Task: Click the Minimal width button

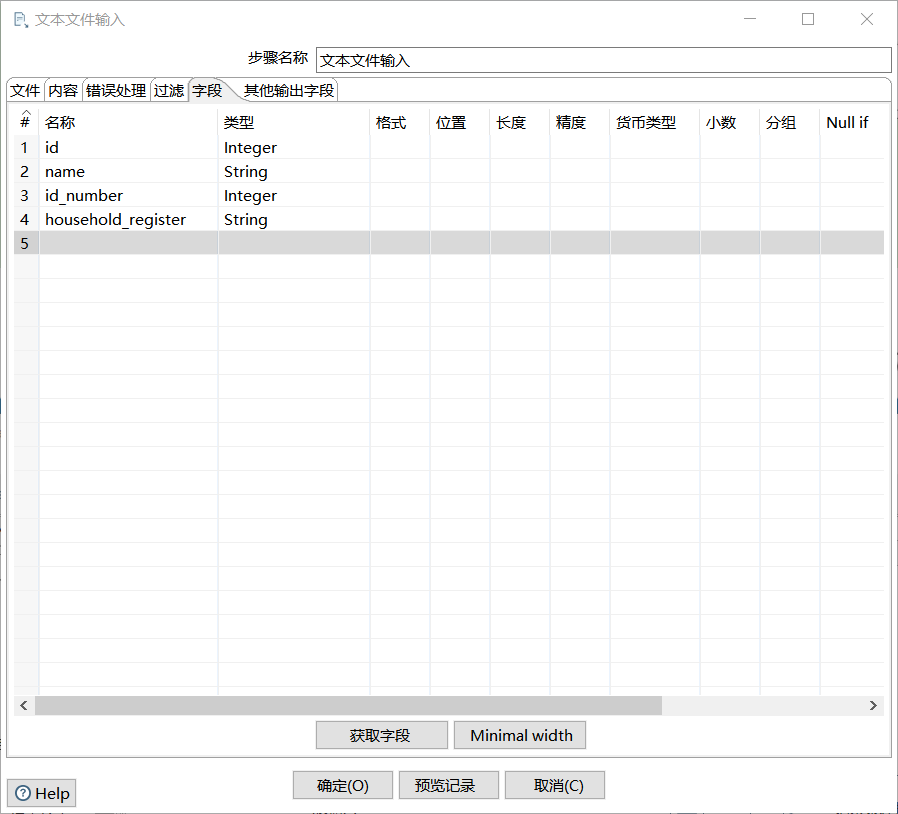Action: (x=520, y=735)
